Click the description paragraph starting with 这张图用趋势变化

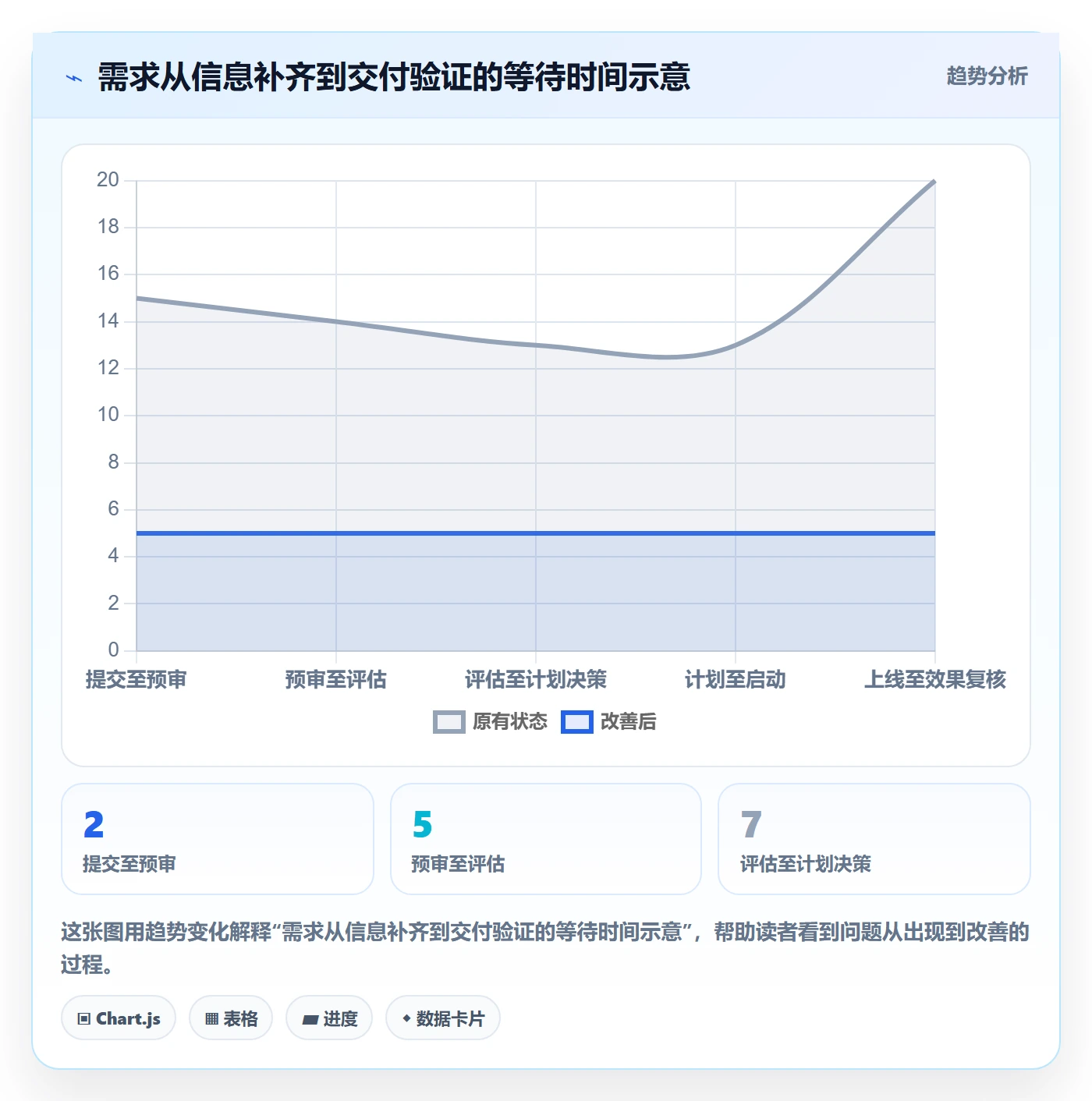pyautogui.click(x=545, y=948)
